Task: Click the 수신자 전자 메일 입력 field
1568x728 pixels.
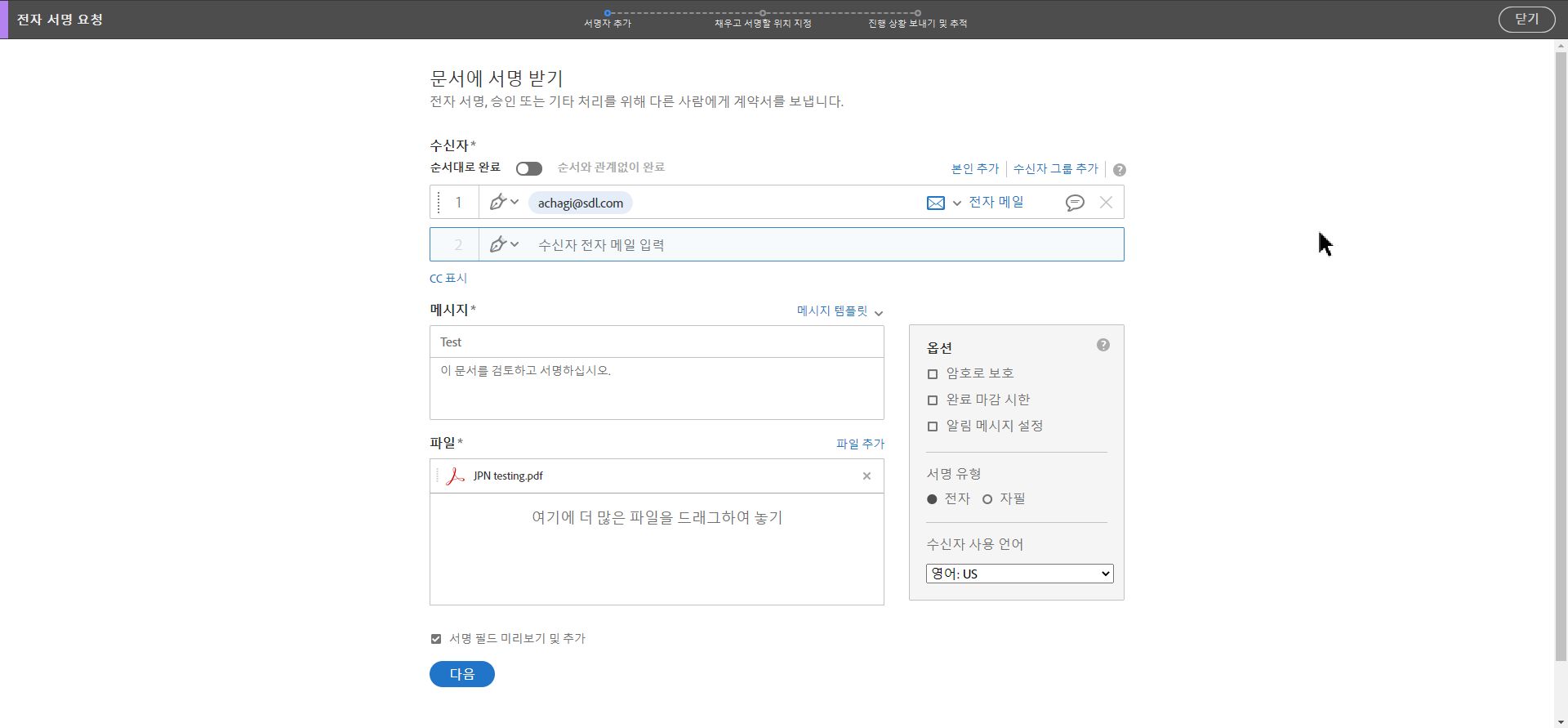Action: (x=825, y=244)
